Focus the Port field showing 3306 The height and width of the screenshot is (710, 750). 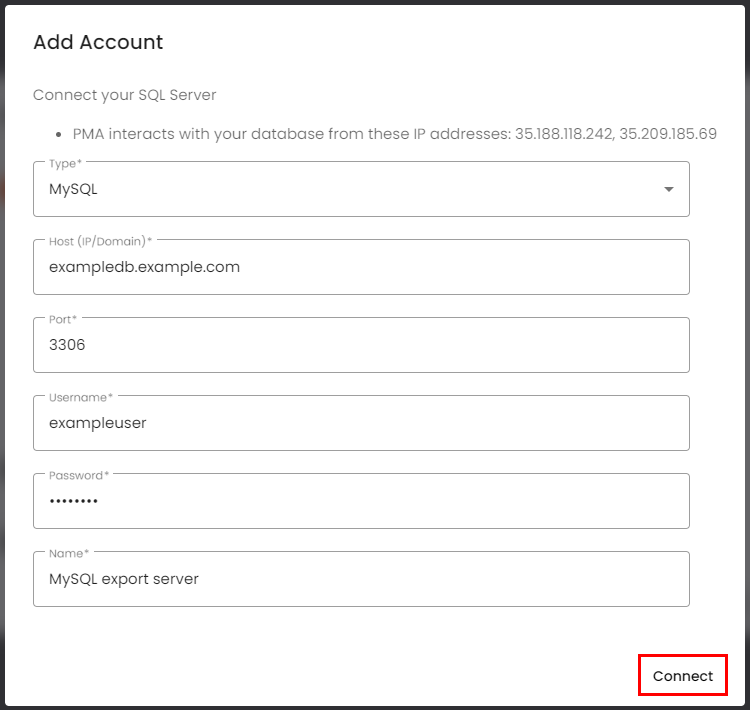(360, 346)
